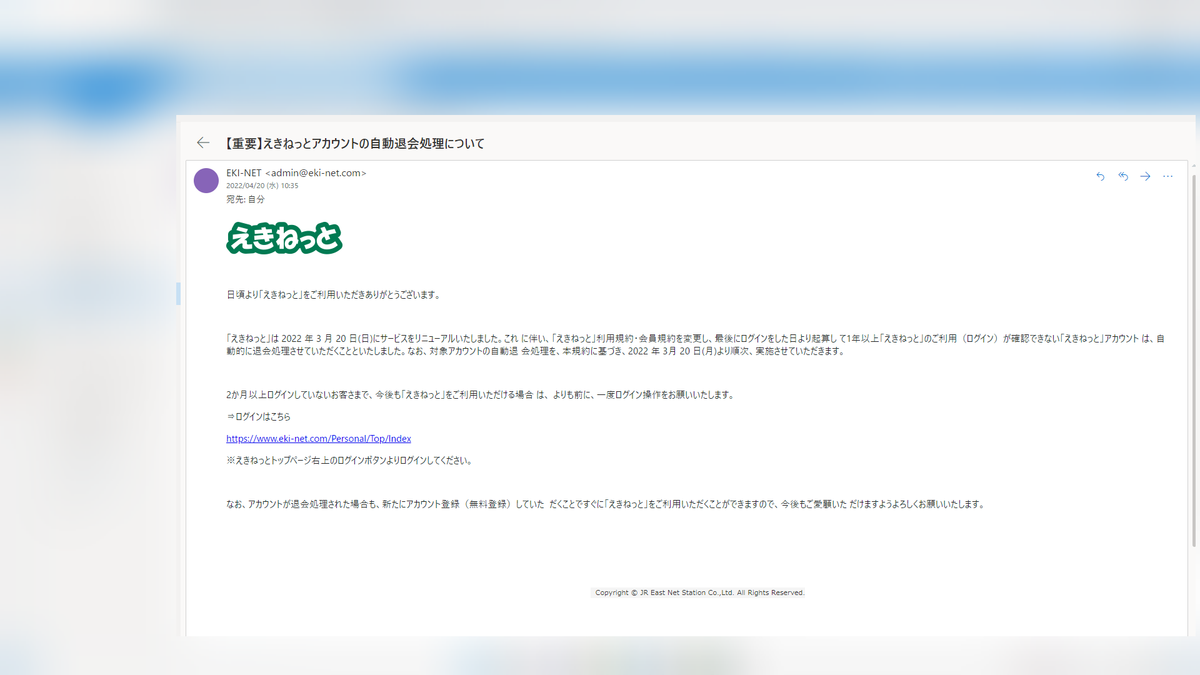The width and height of the screenshot is (1200, 675).
Task: Click the えきねっと green logo image
Action: click(285, 238)
